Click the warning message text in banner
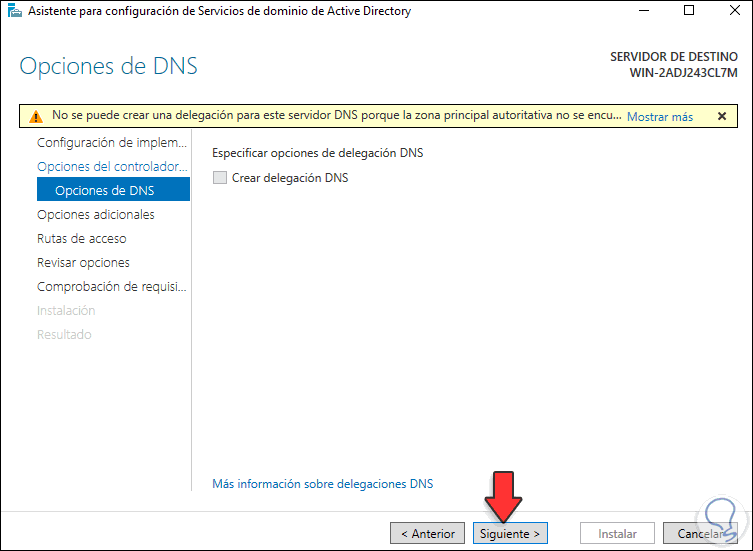 click(x=336, y=115)
